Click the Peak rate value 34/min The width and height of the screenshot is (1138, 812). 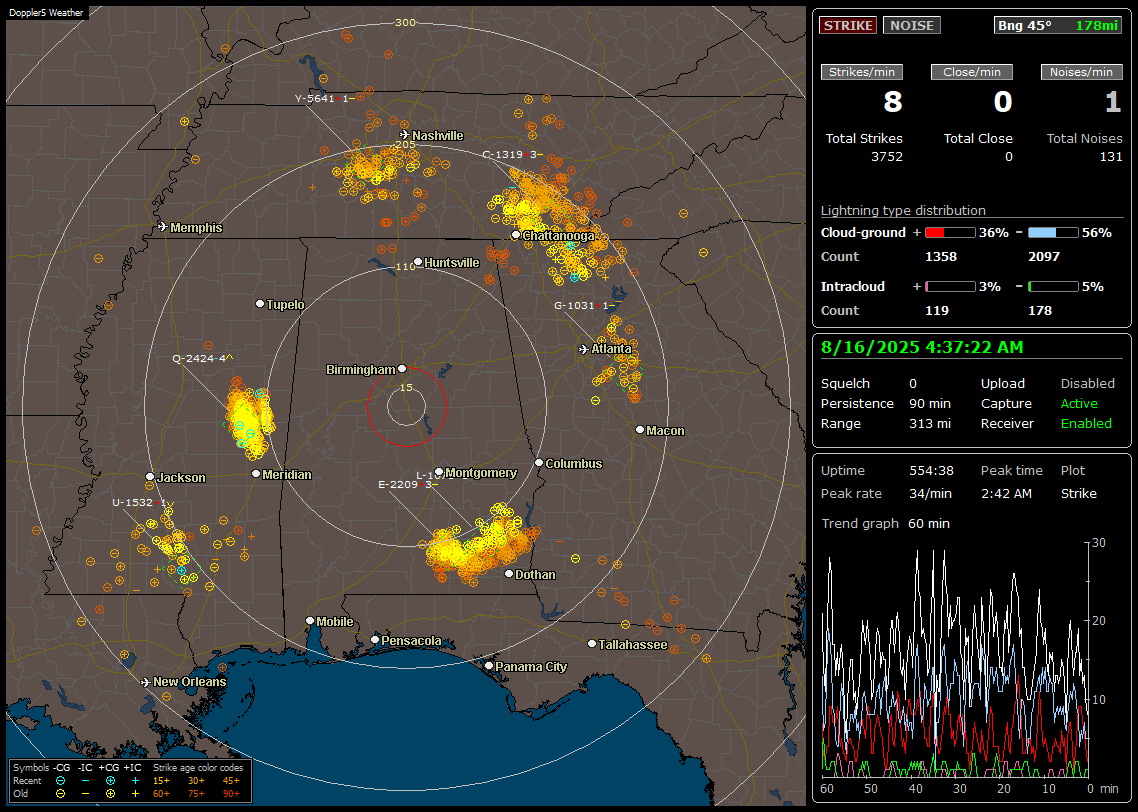pos(931,493)
